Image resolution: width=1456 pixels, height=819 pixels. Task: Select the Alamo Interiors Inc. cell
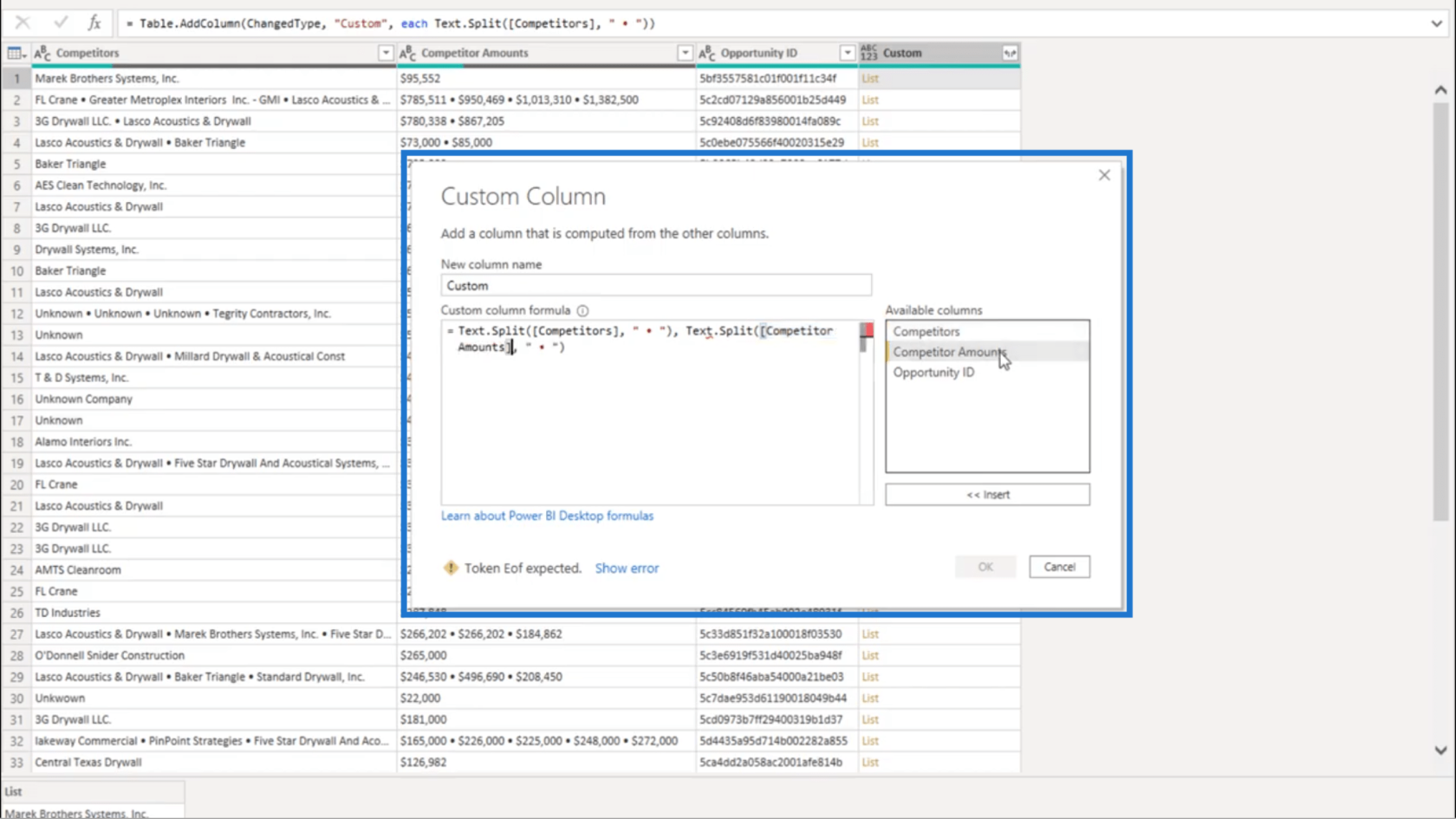point(214,441)
